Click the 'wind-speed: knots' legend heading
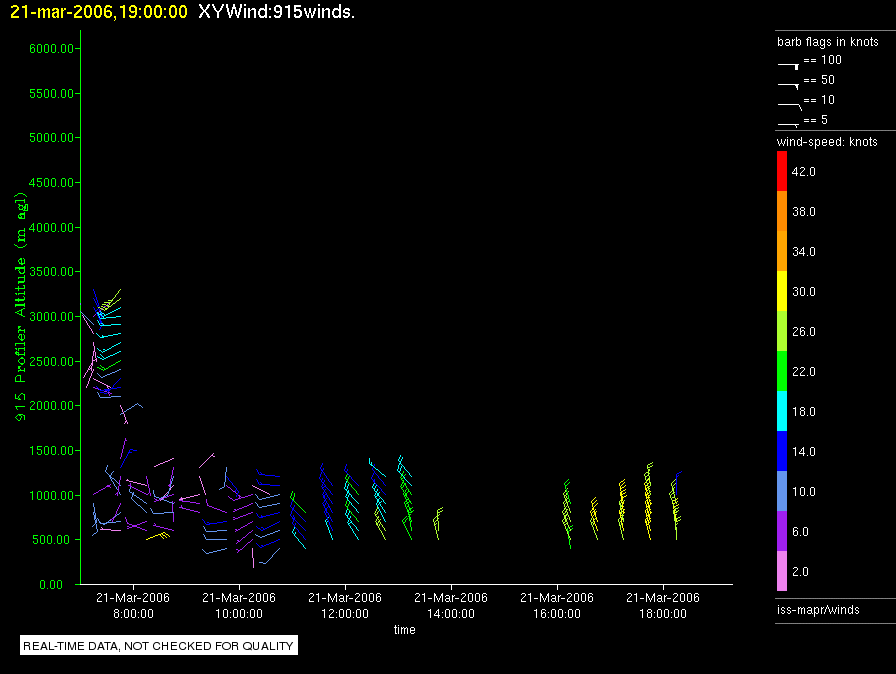The image size is (896, 674). point(827,142)
